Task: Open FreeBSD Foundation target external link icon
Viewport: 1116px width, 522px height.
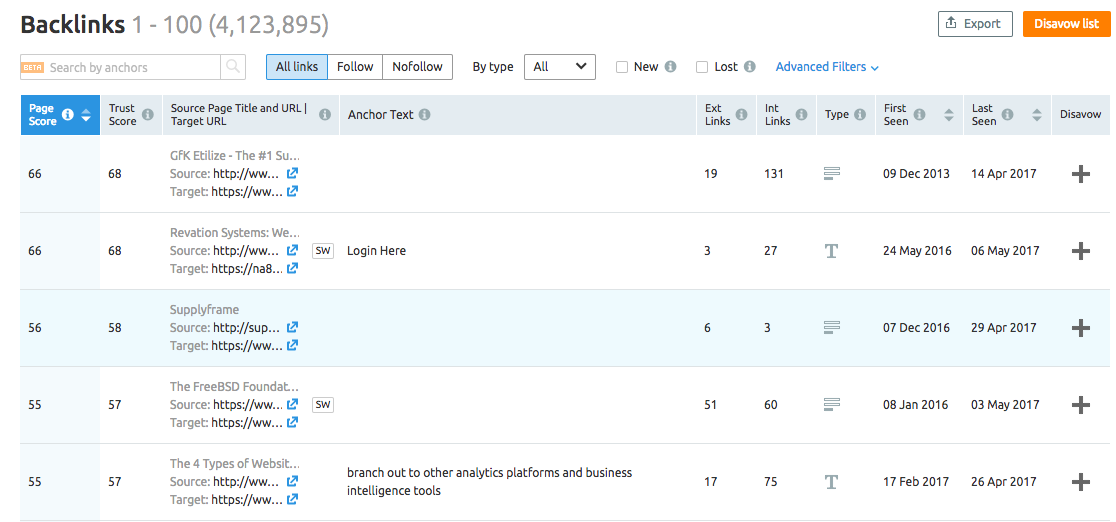Action: point(292,422)
